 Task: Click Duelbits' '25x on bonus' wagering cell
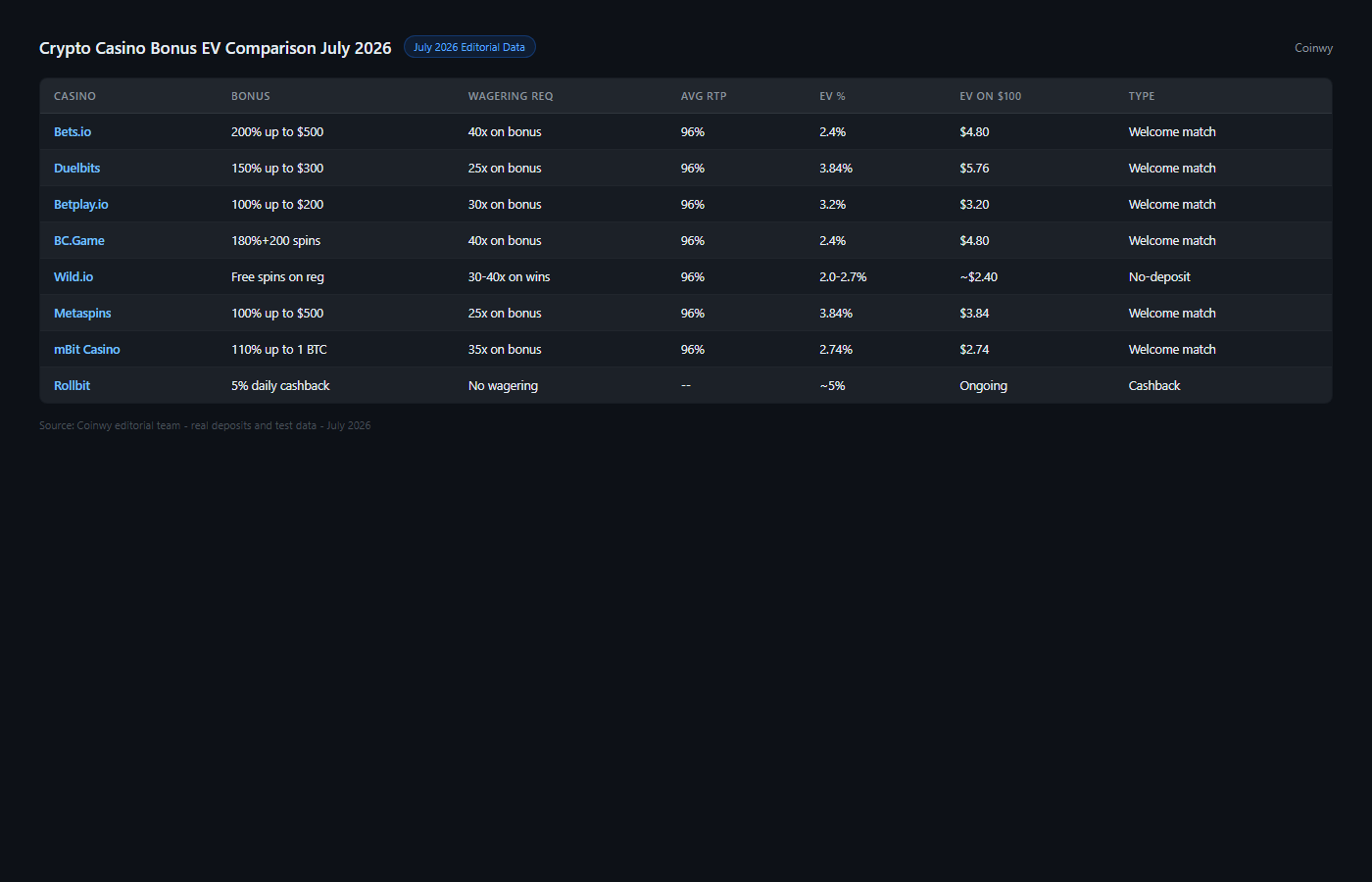tap(505, 169)
